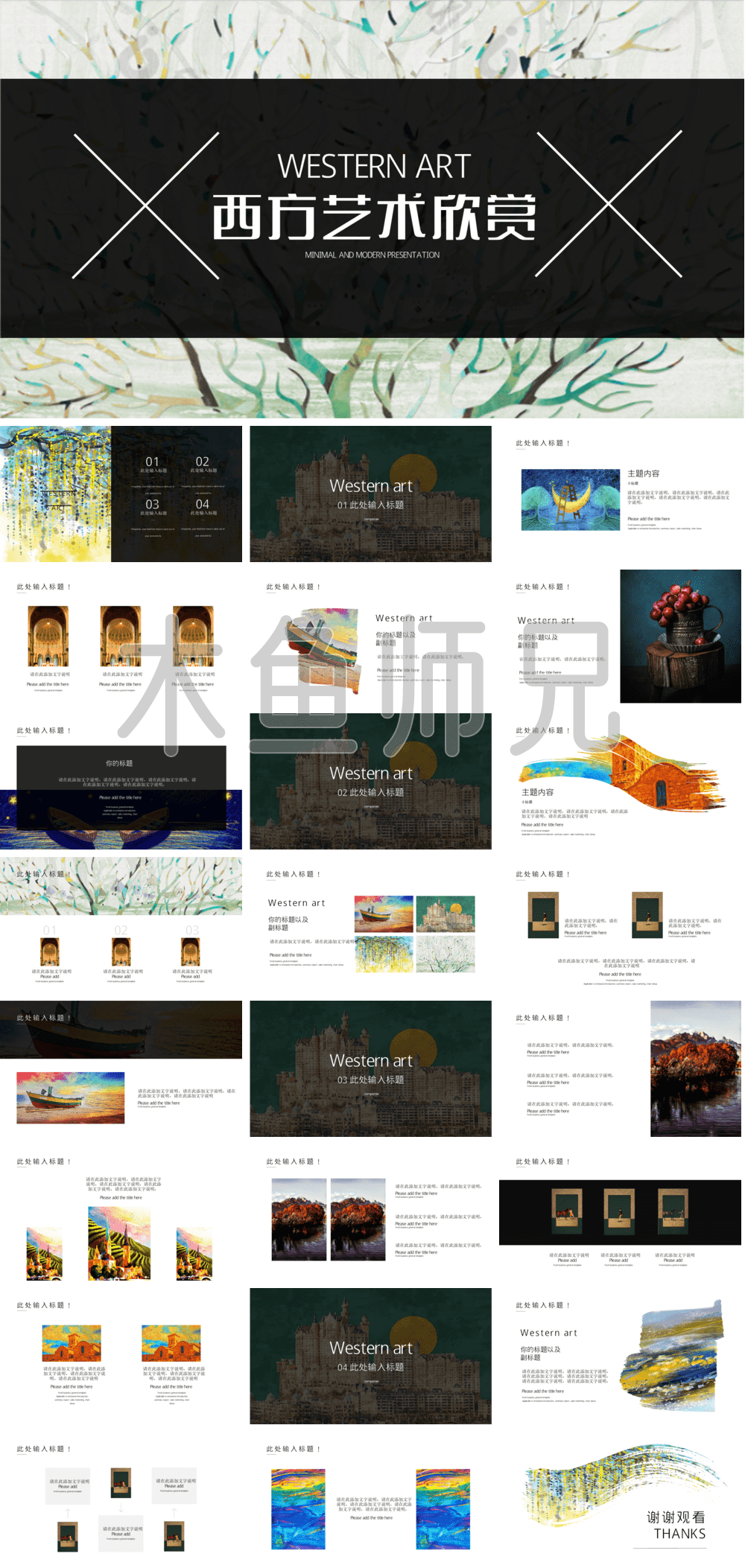Open slide with three cathedral interior photos
This screenshot has height=1568, width=745.
121,637
